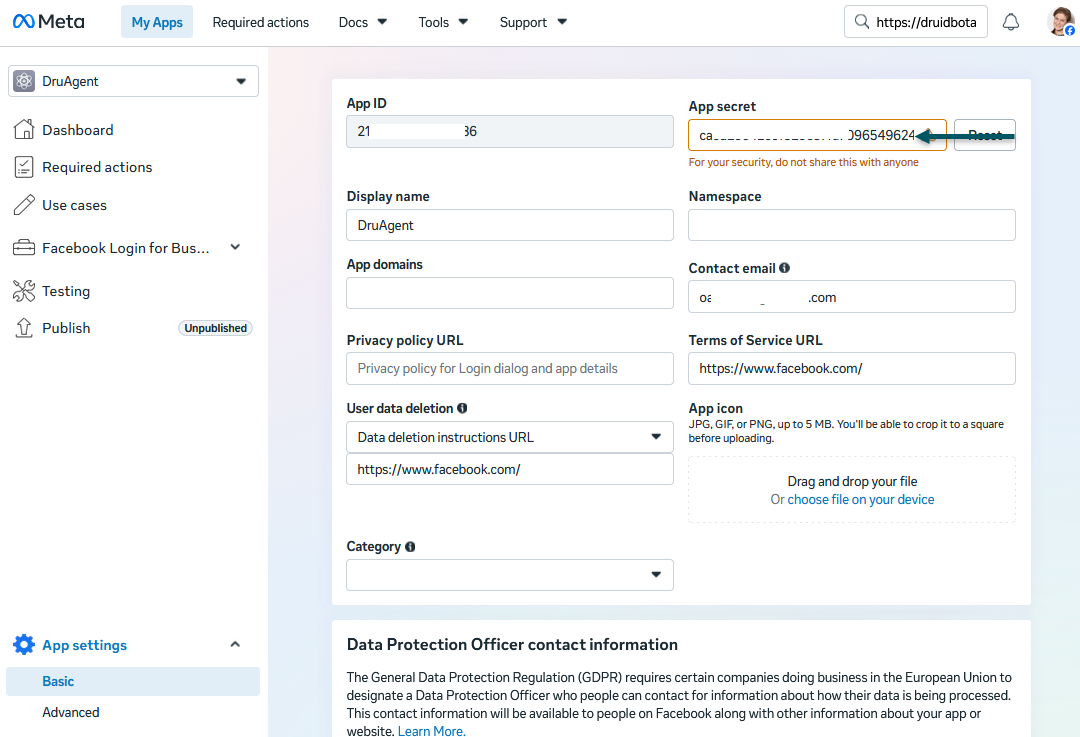Click choose file on your device link
1080x737 pixels.
(860, 499)
